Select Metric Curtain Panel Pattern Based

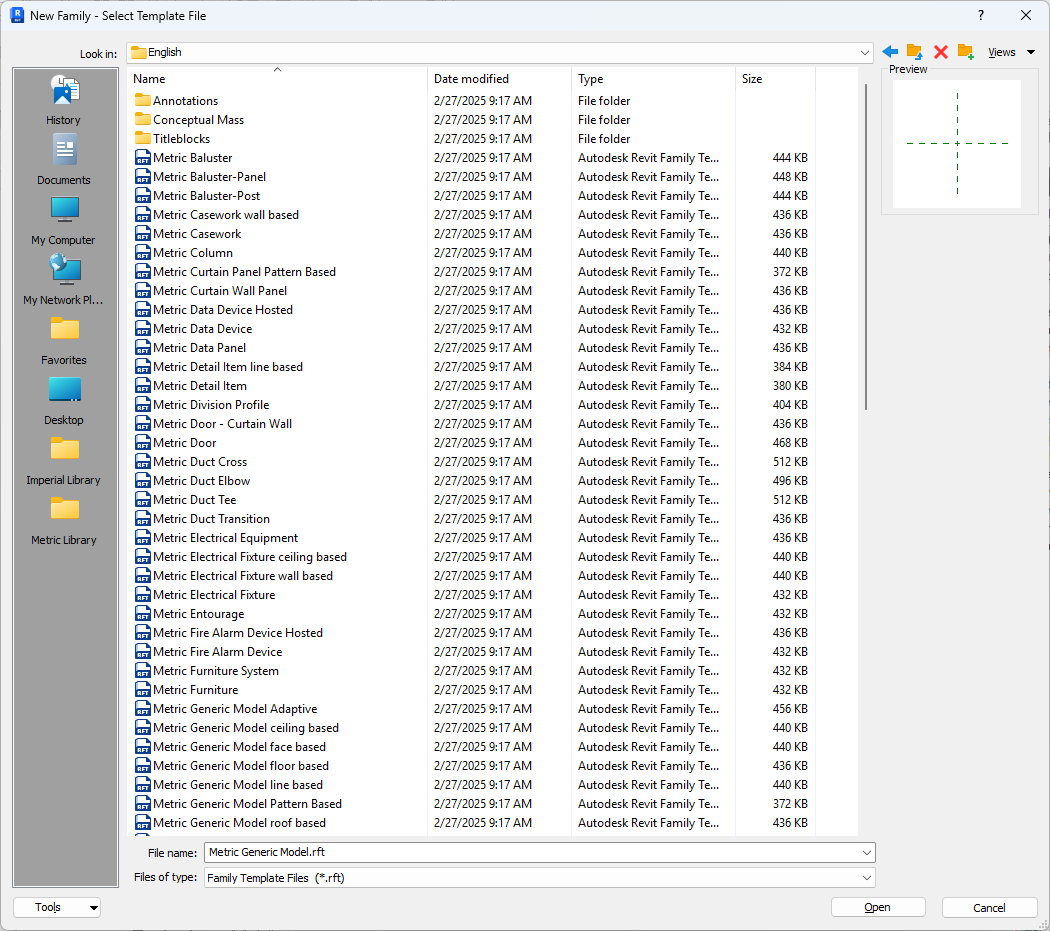coord(244,272)
